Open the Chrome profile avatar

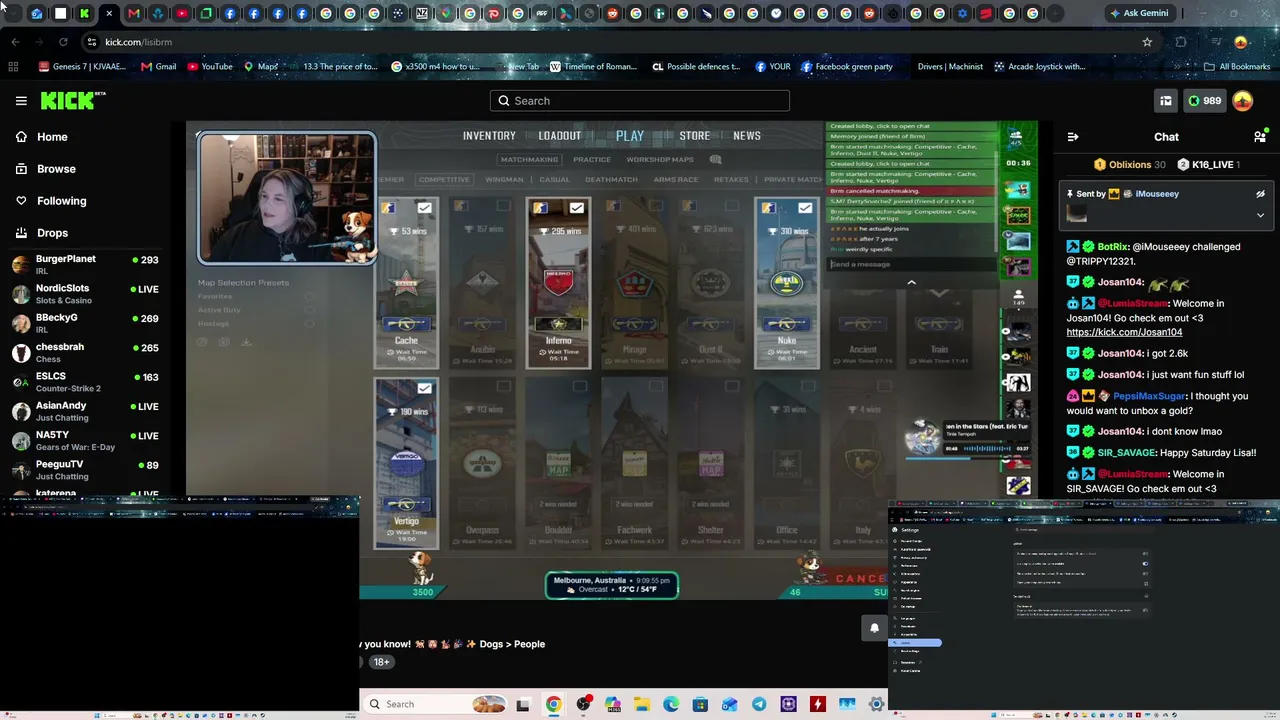1241,42
